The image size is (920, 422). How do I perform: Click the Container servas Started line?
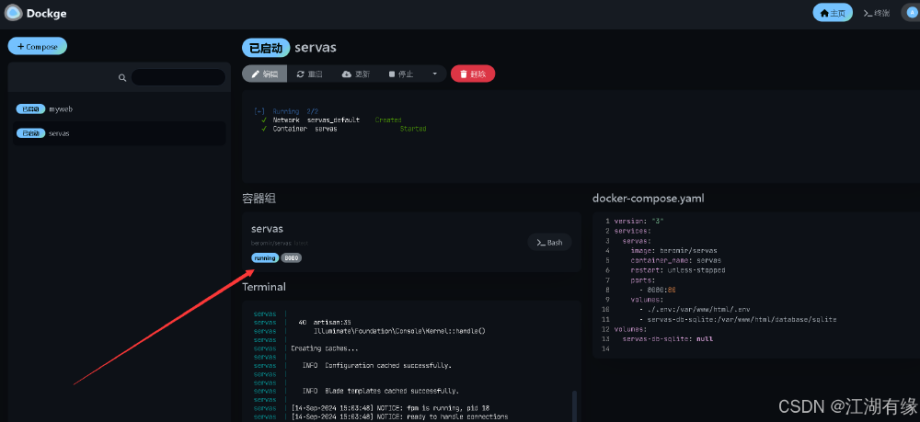344,129
